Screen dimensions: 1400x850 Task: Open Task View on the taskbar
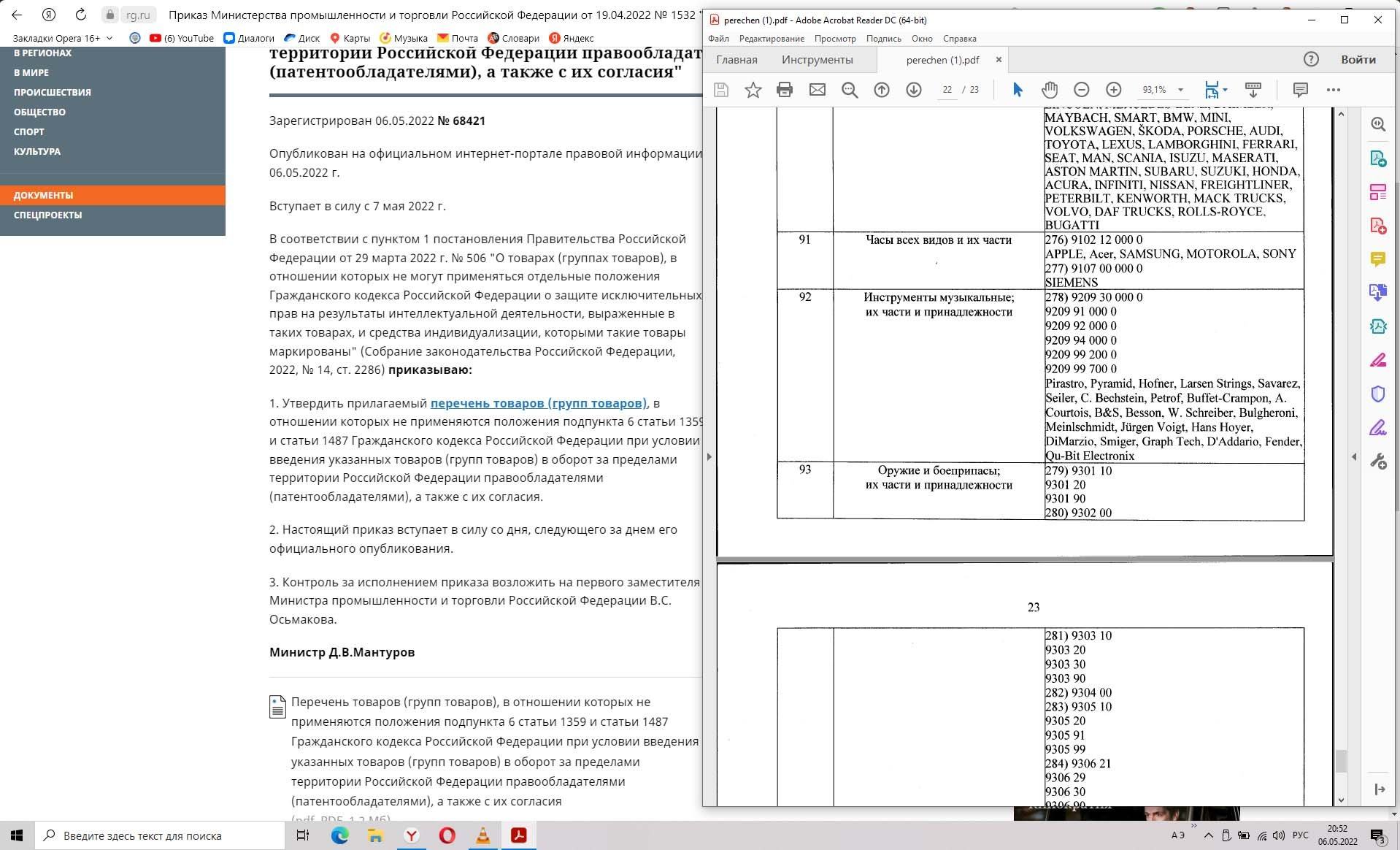(302, 835)
